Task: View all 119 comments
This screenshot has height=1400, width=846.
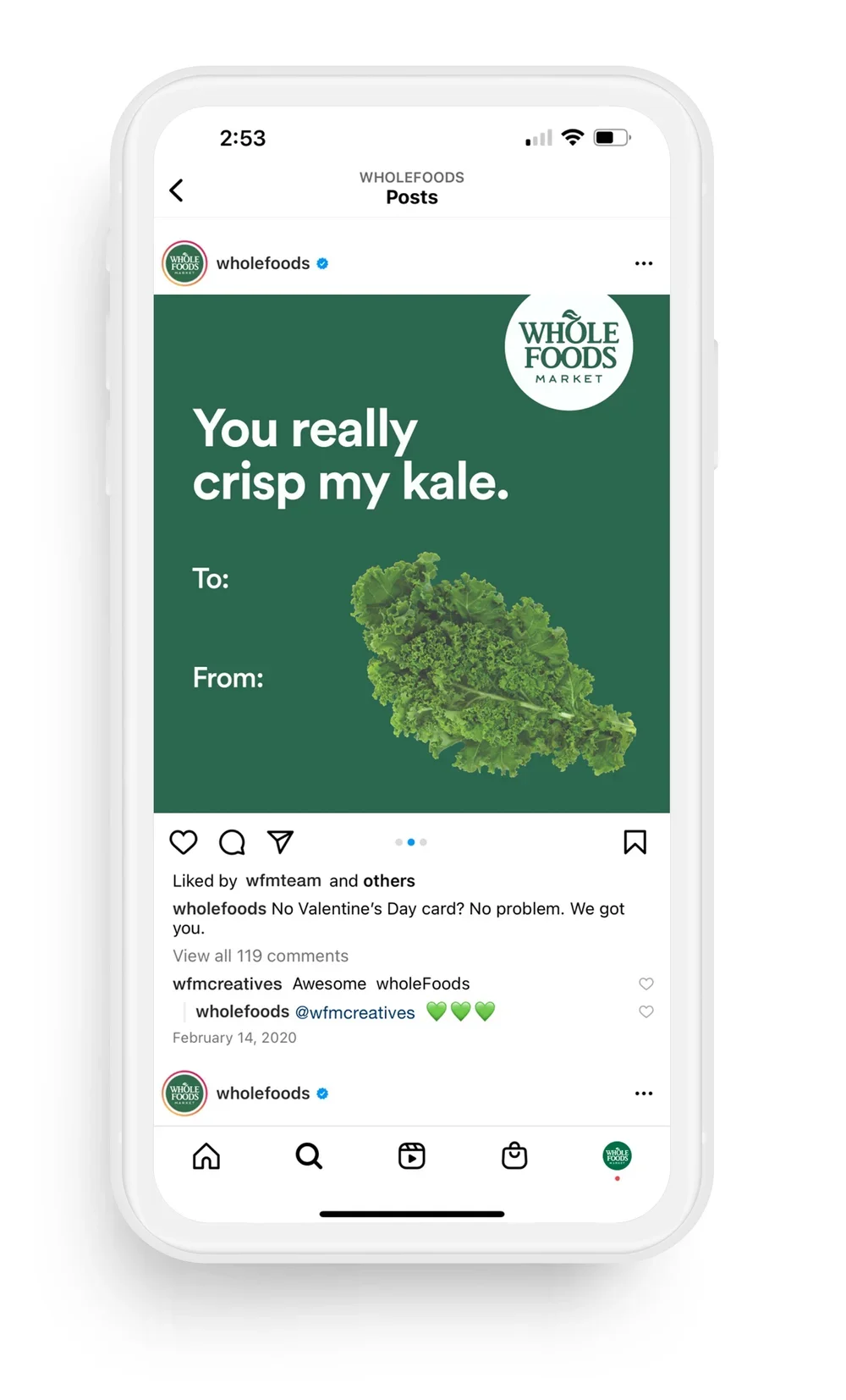Action: point(261,956)
